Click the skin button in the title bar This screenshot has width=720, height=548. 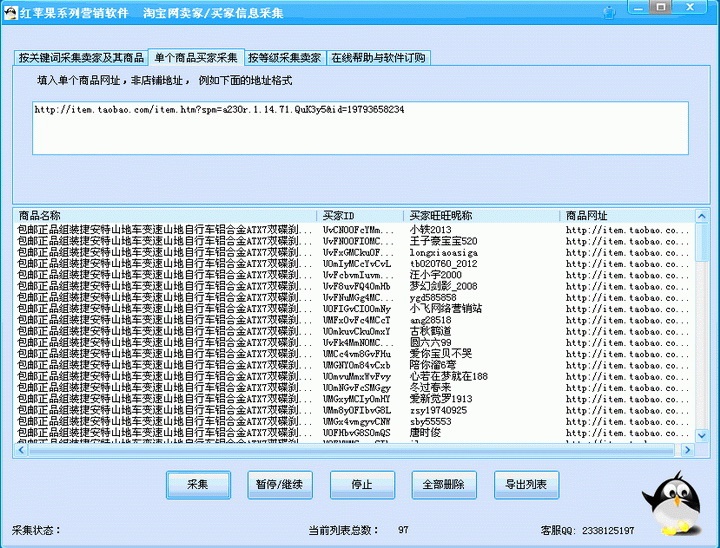[609, 12]
